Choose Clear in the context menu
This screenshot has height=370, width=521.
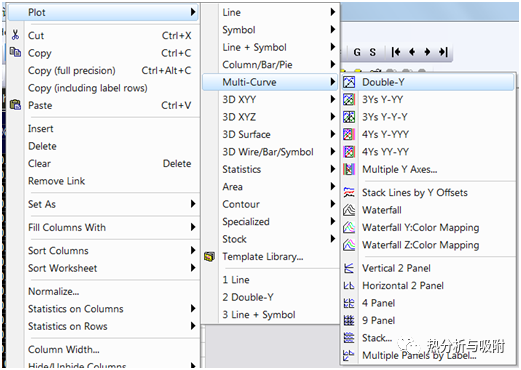[x=103, y=163]
